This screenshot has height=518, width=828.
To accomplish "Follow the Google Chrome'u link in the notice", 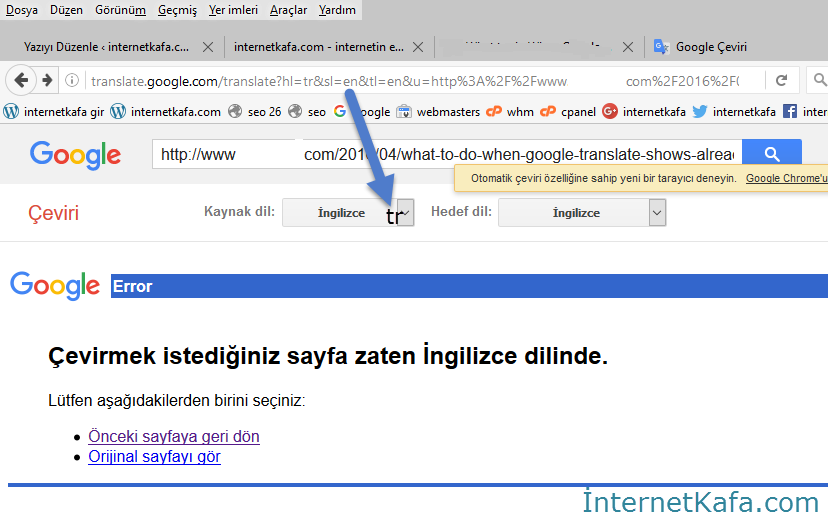I will [786, 178].
